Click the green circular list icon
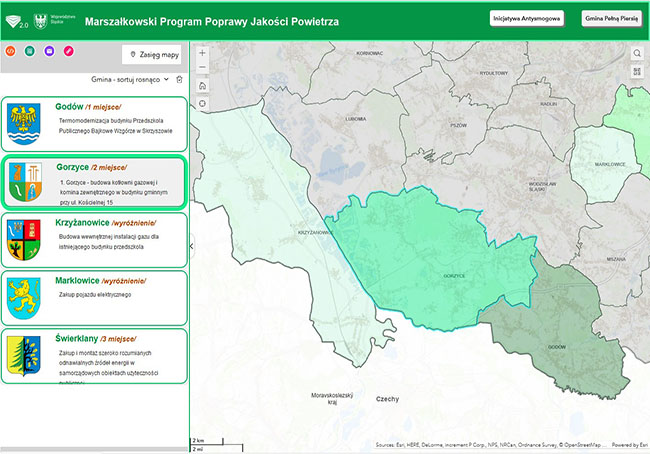 (30, 50)
